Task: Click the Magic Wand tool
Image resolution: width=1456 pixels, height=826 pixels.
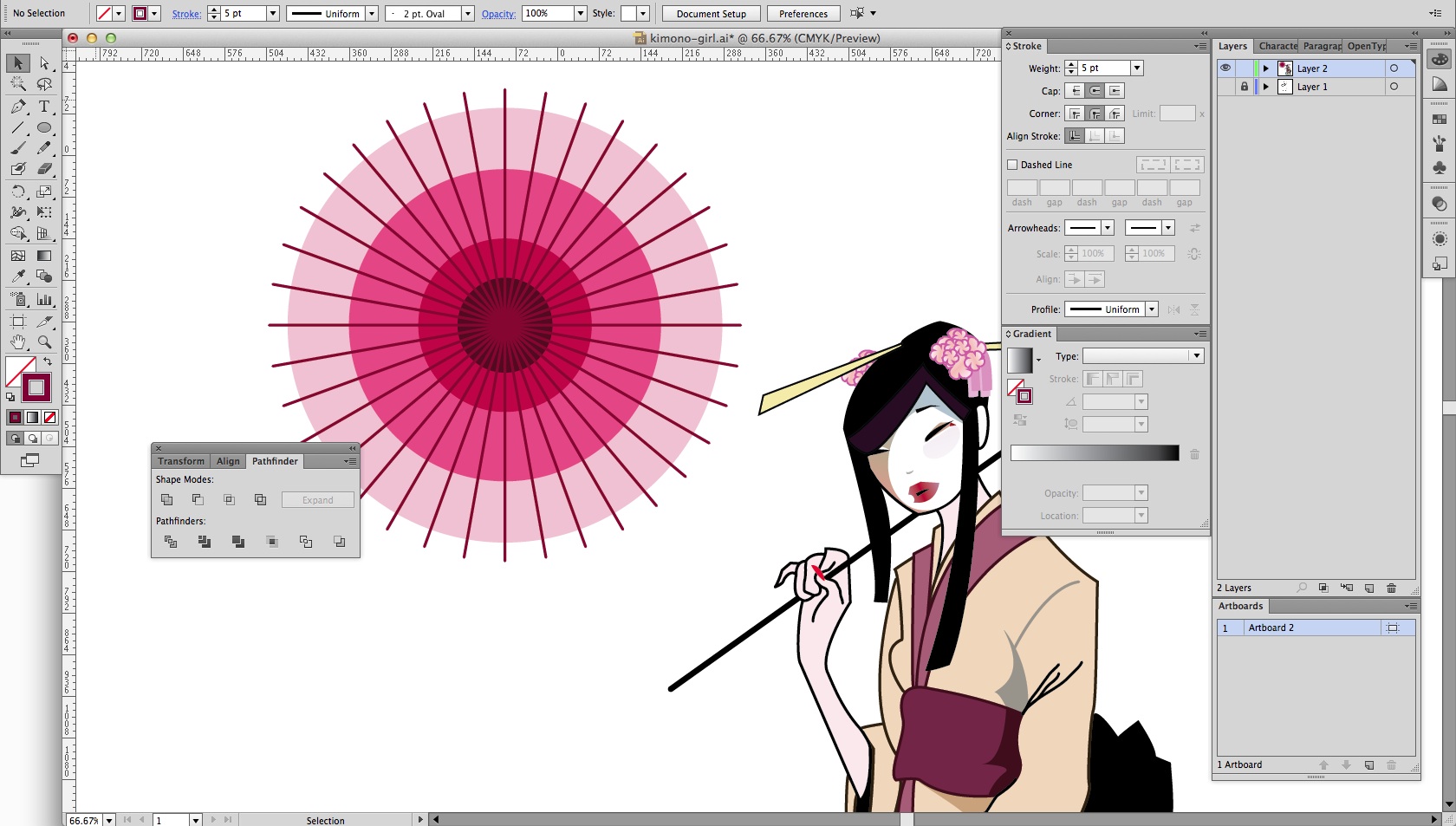Action: (x=18, y=84)
